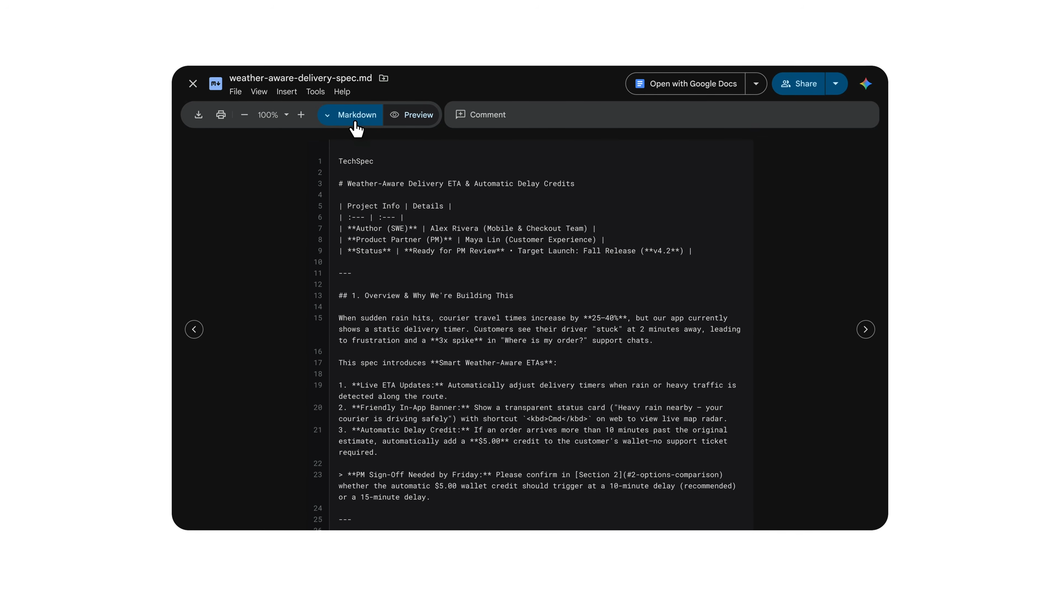Click the markdown file type icon
Screen dimensions: 1060x596
(216, 84)
